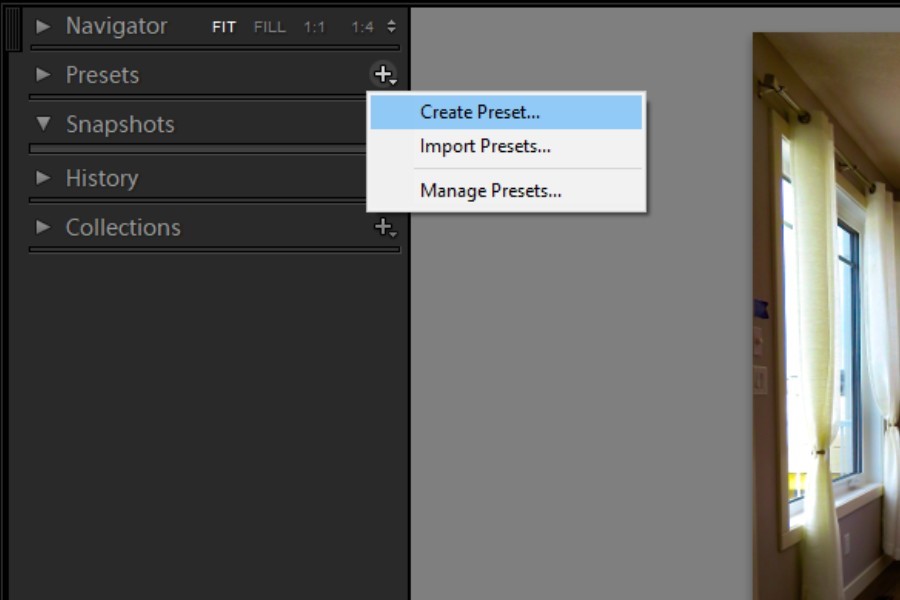Image resolution: width=900 pixels, height=600 pixels.
Task: Click the window photo in the preview
Action: (x=826, y=320)
